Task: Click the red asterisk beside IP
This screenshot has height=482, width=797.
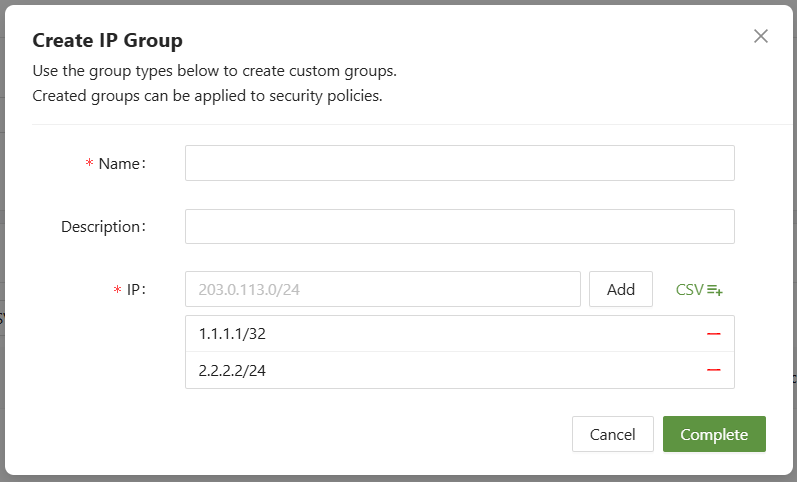Action: pyautogui.click(x=117, y=291)
